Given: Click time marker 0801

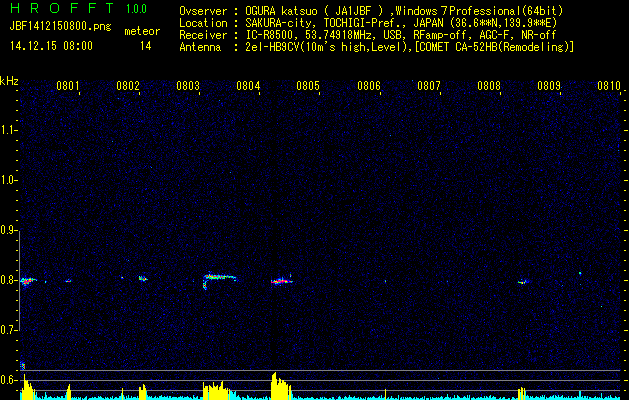Looking at the screenshot, I should 68,86.
